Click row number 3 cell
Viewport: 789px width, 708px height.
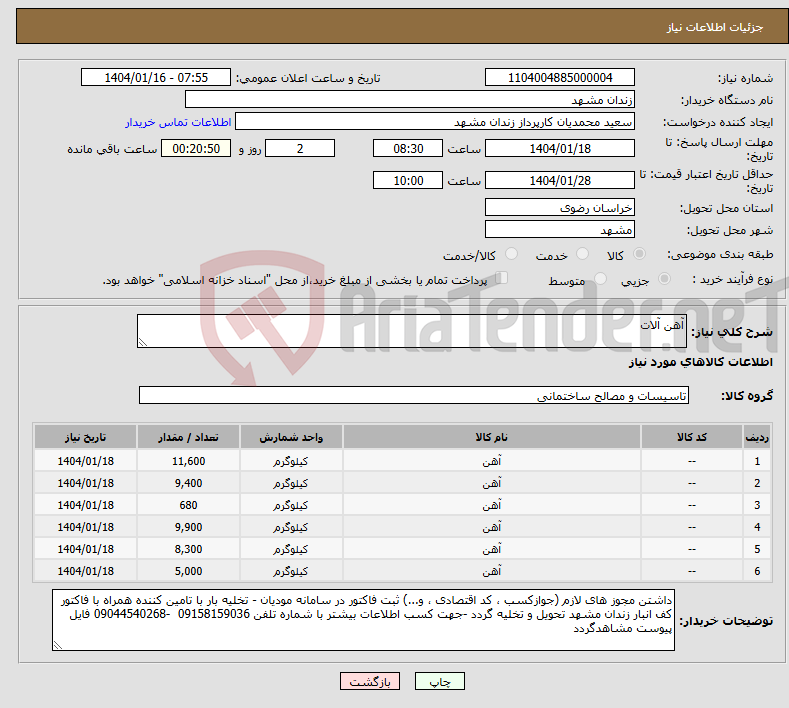757,505
